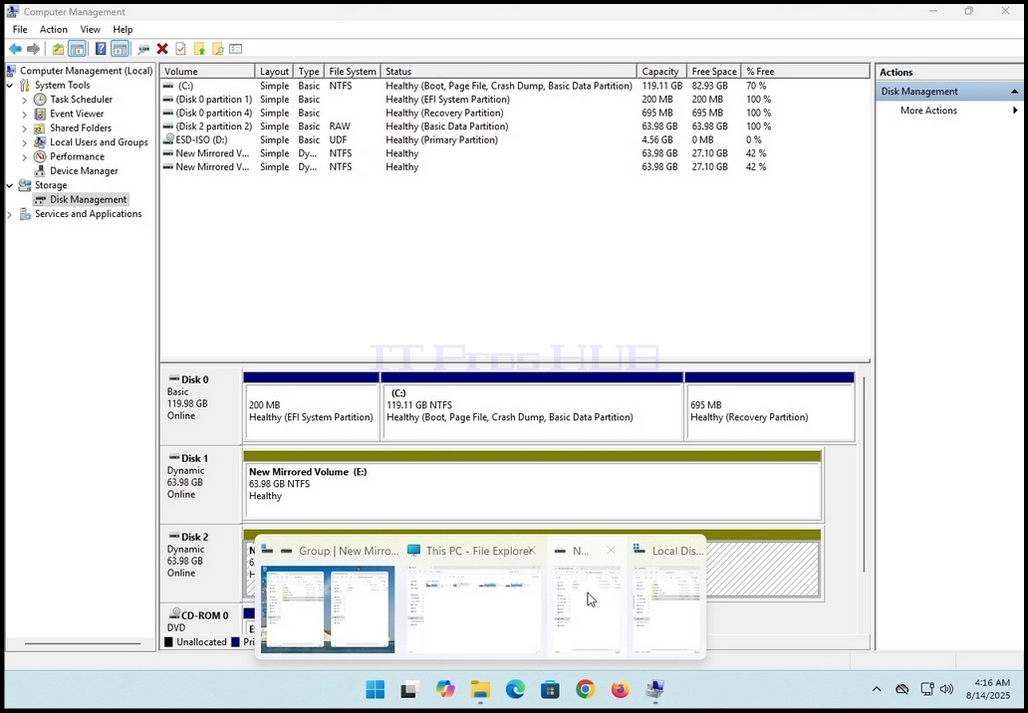1028x713 pixels.
Task: Sort by the Volume column header
Action: point(207,71)
